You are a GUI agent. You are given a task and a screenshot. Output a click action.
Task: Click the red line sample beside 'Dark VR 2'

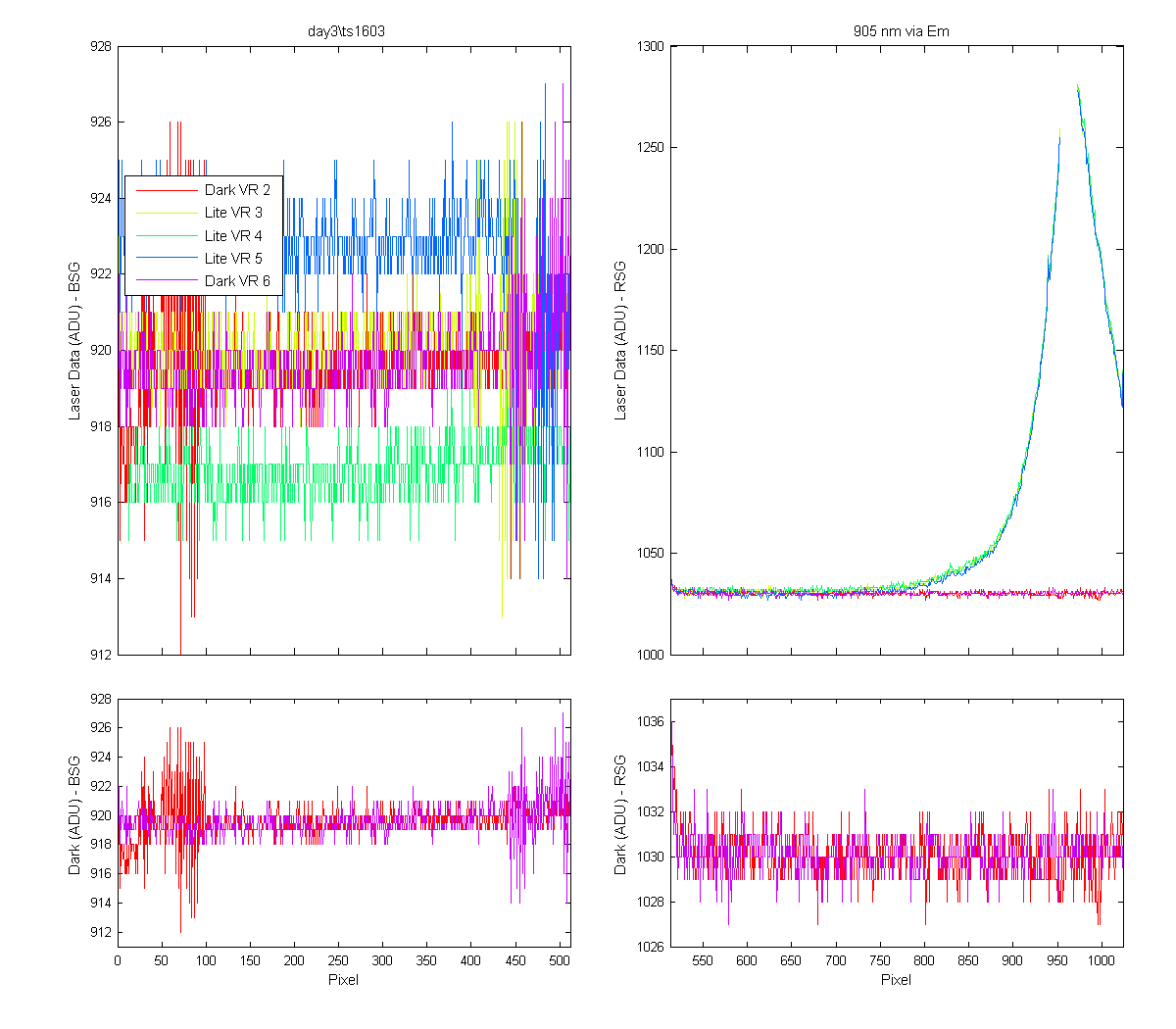click(167, 190)
